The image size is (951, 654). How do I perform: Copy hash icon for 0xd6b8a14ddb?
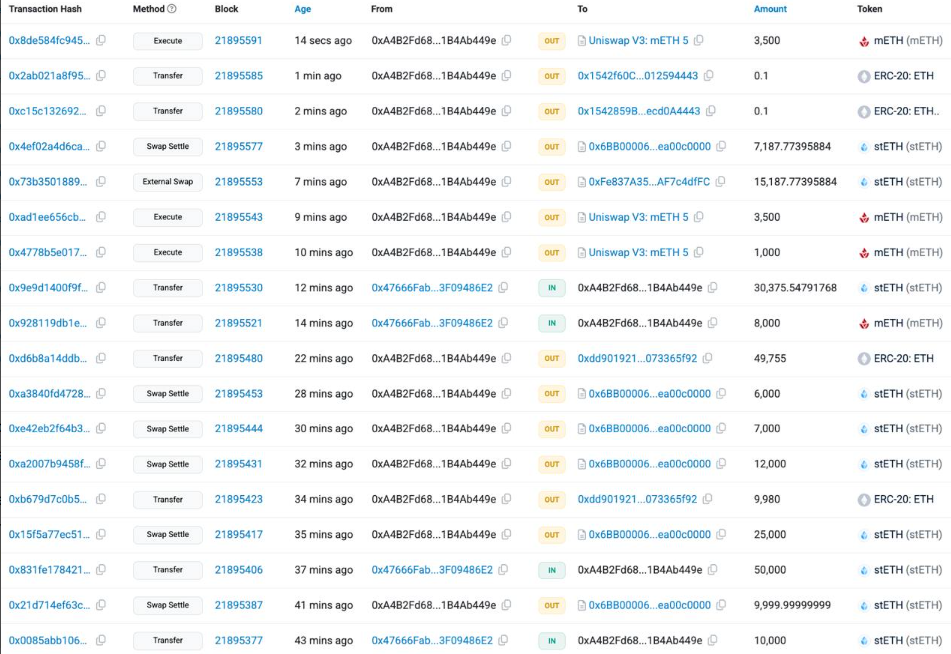tap(101, 358)
